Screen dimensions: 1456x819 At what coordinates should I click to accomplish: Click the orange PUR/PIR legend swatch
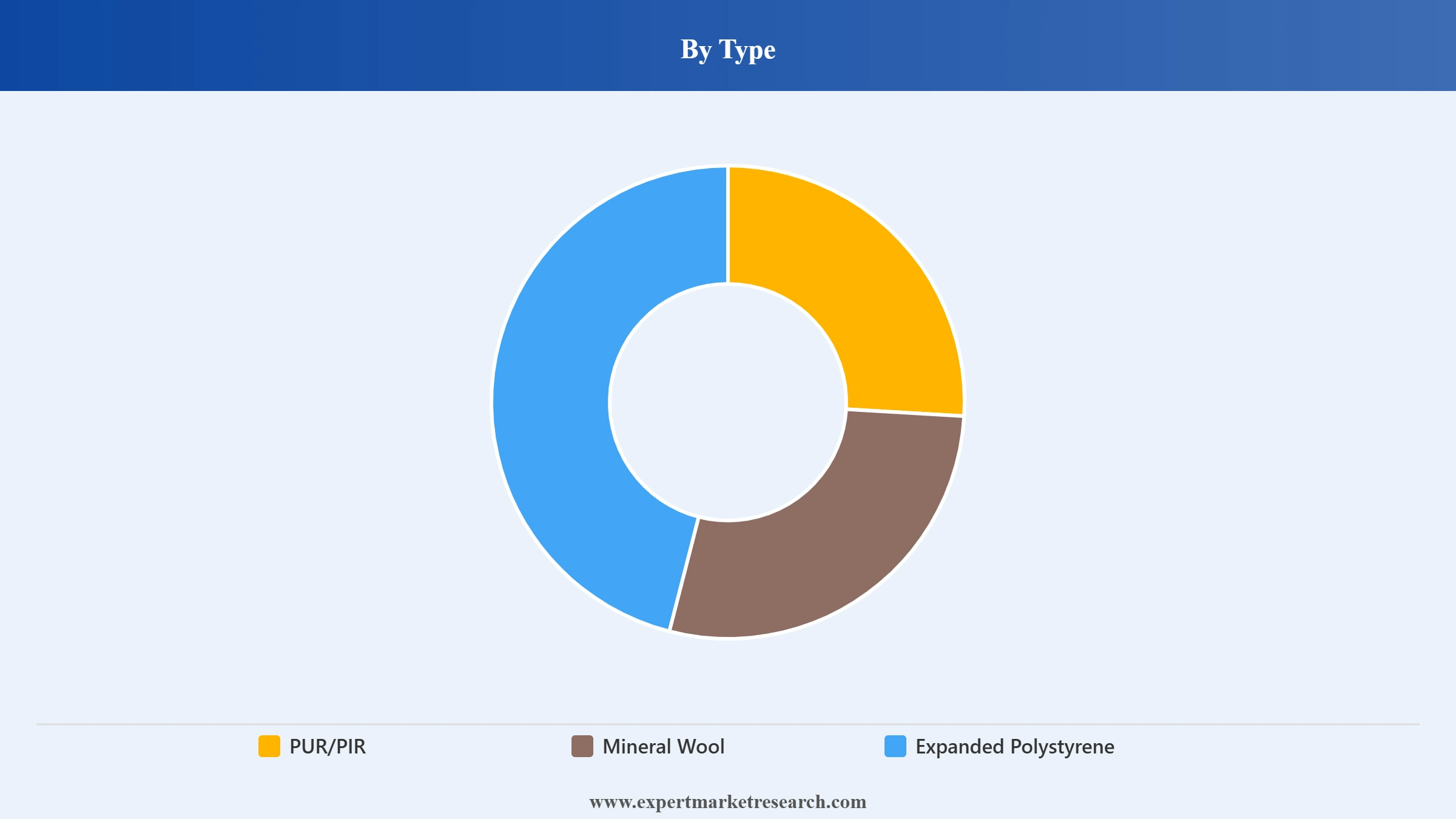click(x=269, y=746)
